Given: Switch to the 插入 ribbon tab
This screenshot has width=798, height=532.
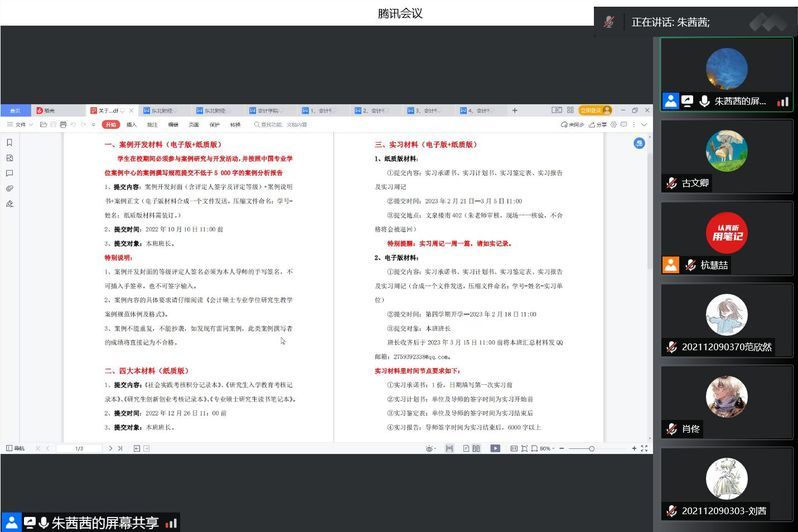Looking at the screenshot, I should [131, 125].
